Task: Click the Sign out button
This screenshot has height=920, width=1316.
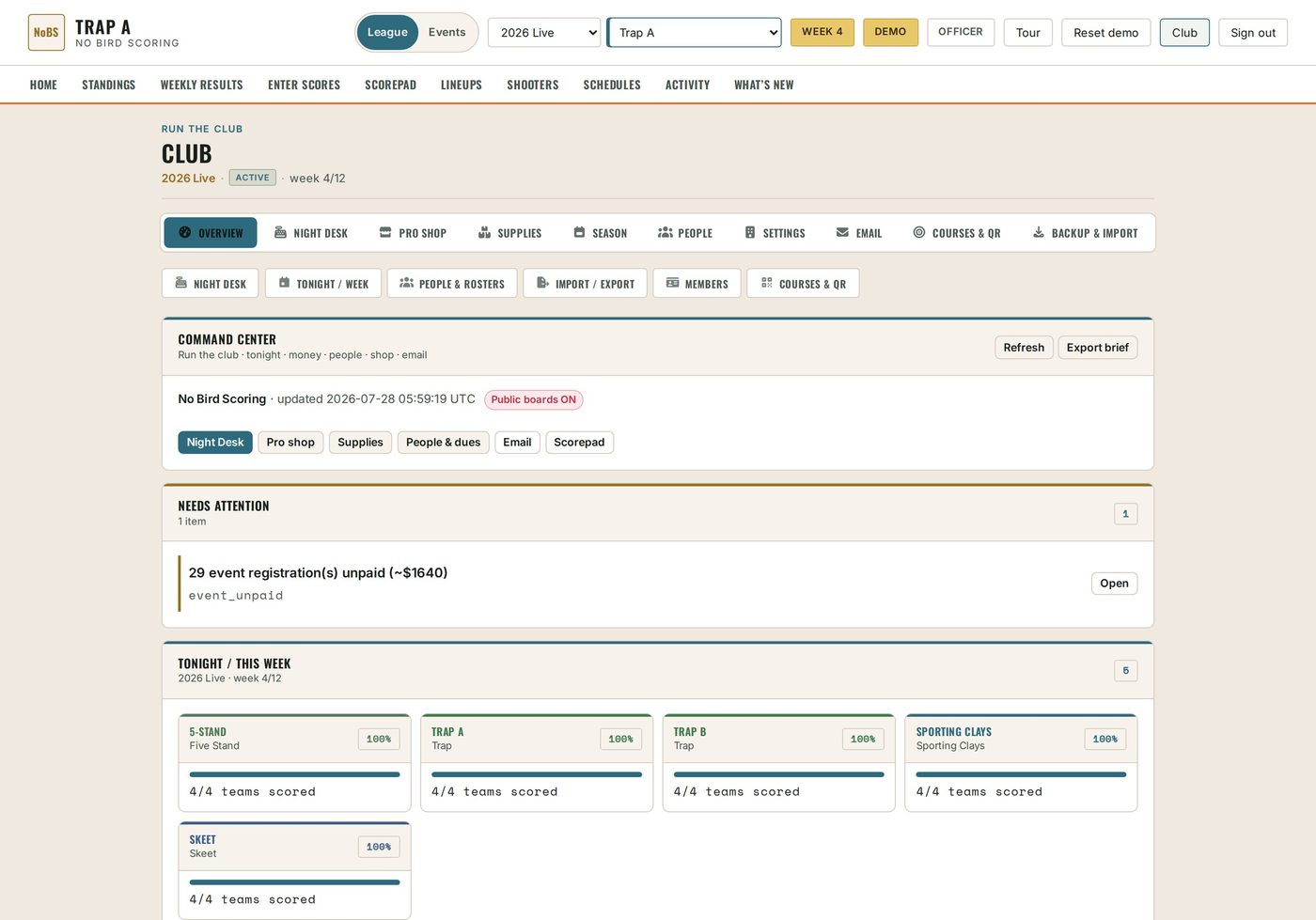Action: tap(1253, 32)
